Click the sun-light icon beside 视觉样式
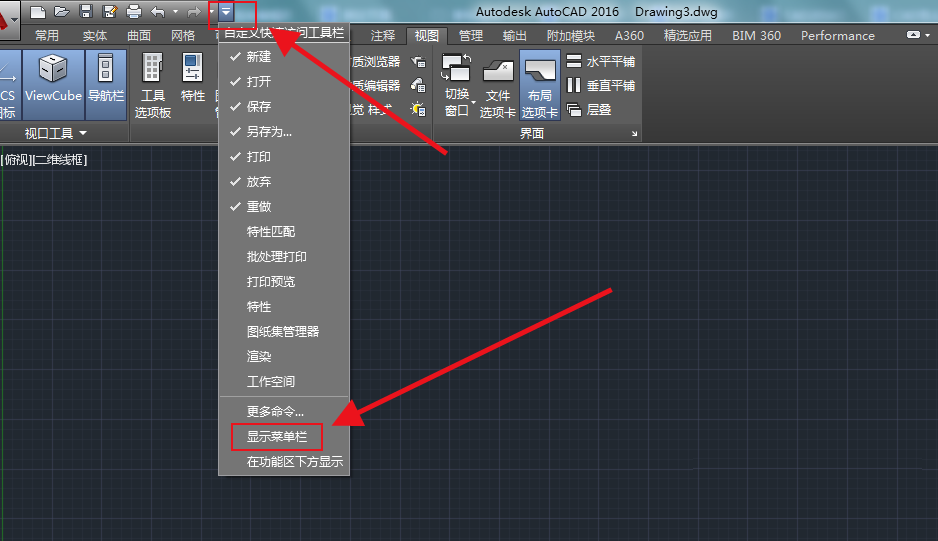The image size is (938, 541). click(418, 110)
